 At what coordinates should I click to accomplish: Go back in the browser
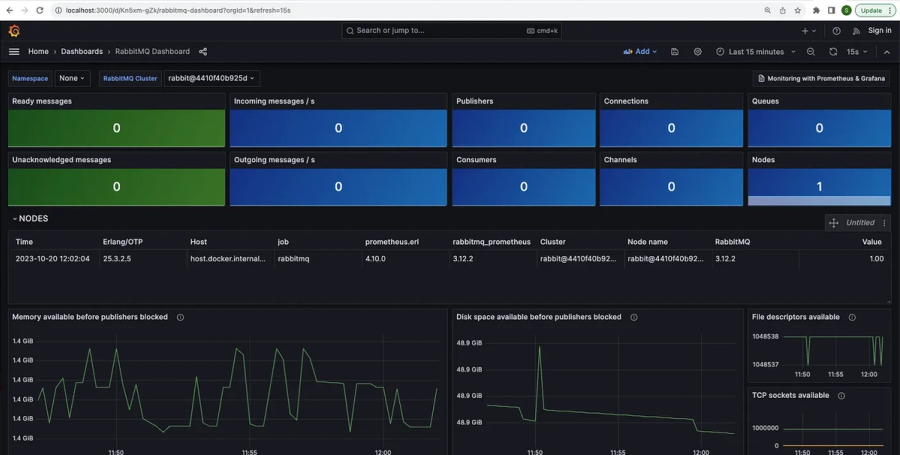10,10
